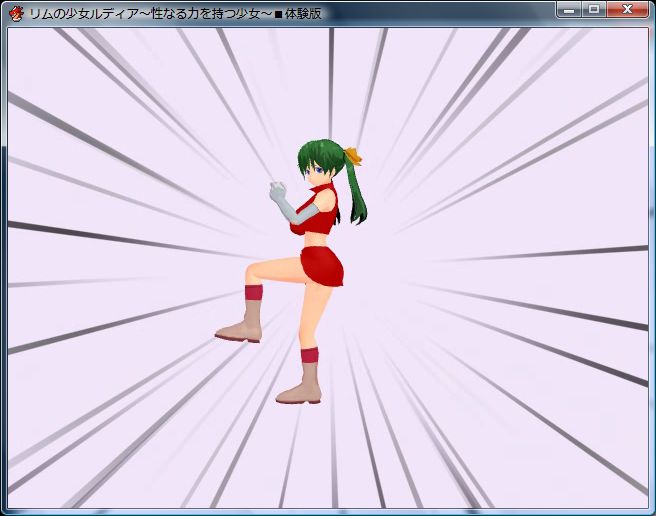Viewport: 656px width, 516px height.
Task: Click the game icon in the title bar
Action: 16,13
